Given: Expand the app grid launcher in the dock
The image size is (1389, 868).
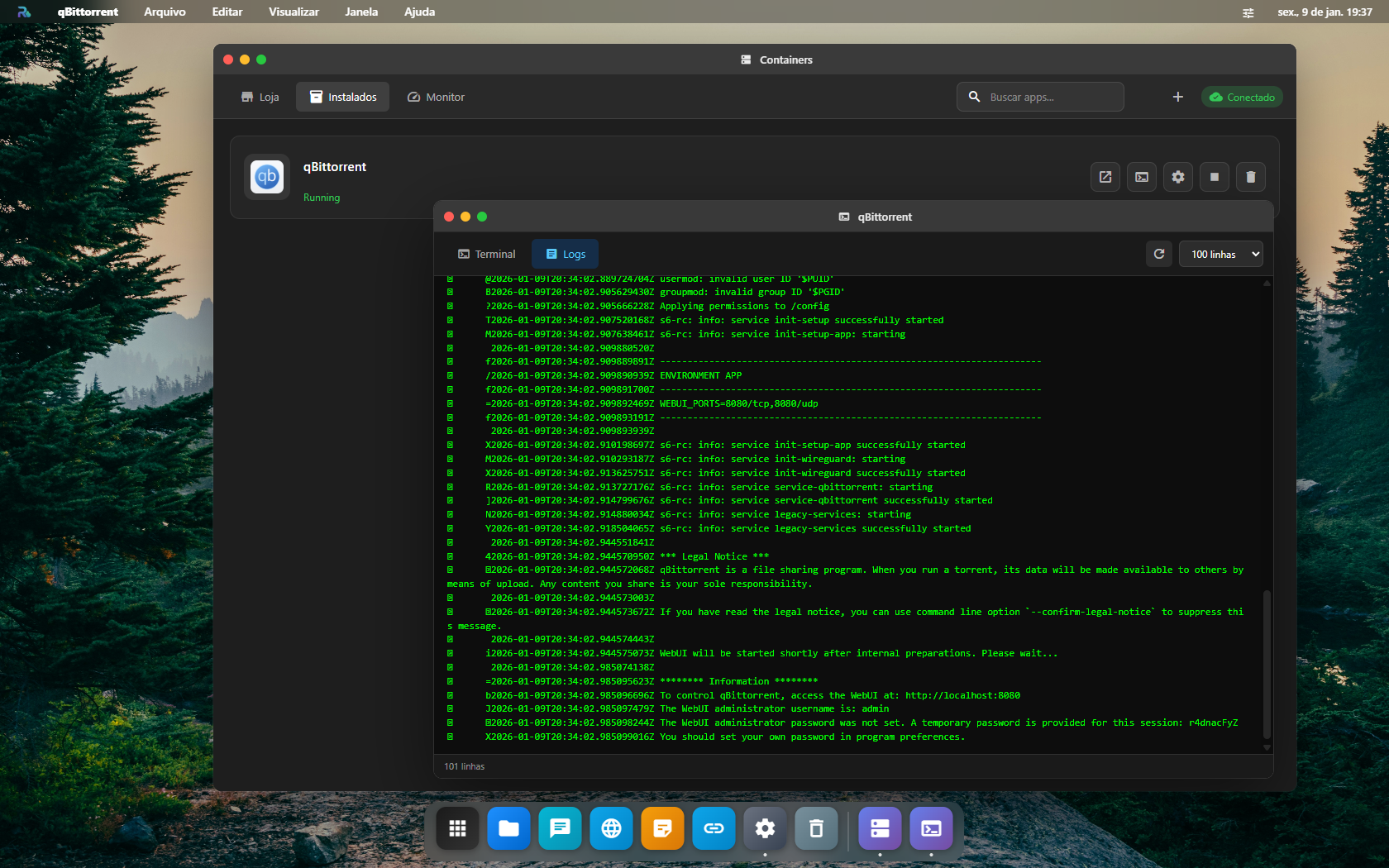Looking at the screenshot, I should pos(456,827).
